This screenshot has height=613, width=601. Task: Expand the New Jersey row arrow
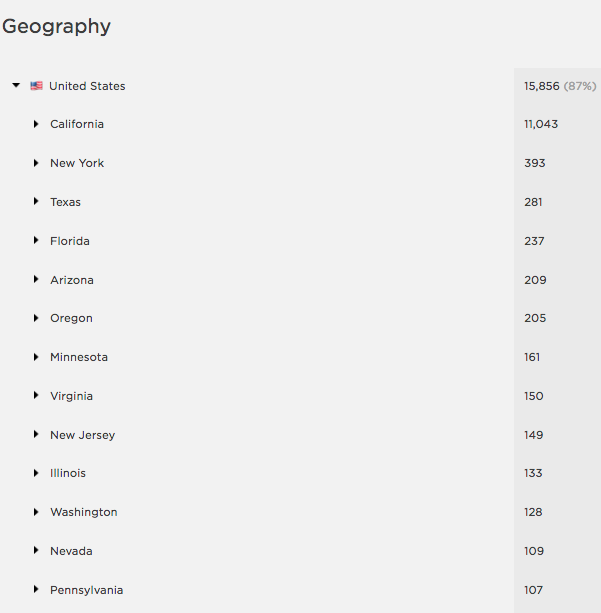(37, 435)
